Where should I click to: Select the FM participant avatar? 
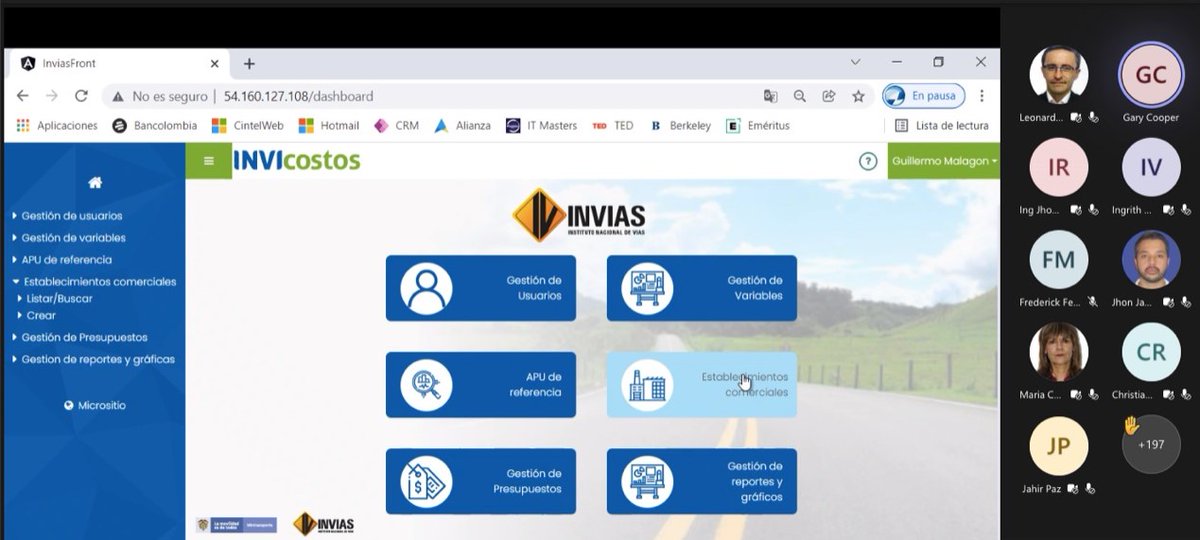pos(1059,260)
